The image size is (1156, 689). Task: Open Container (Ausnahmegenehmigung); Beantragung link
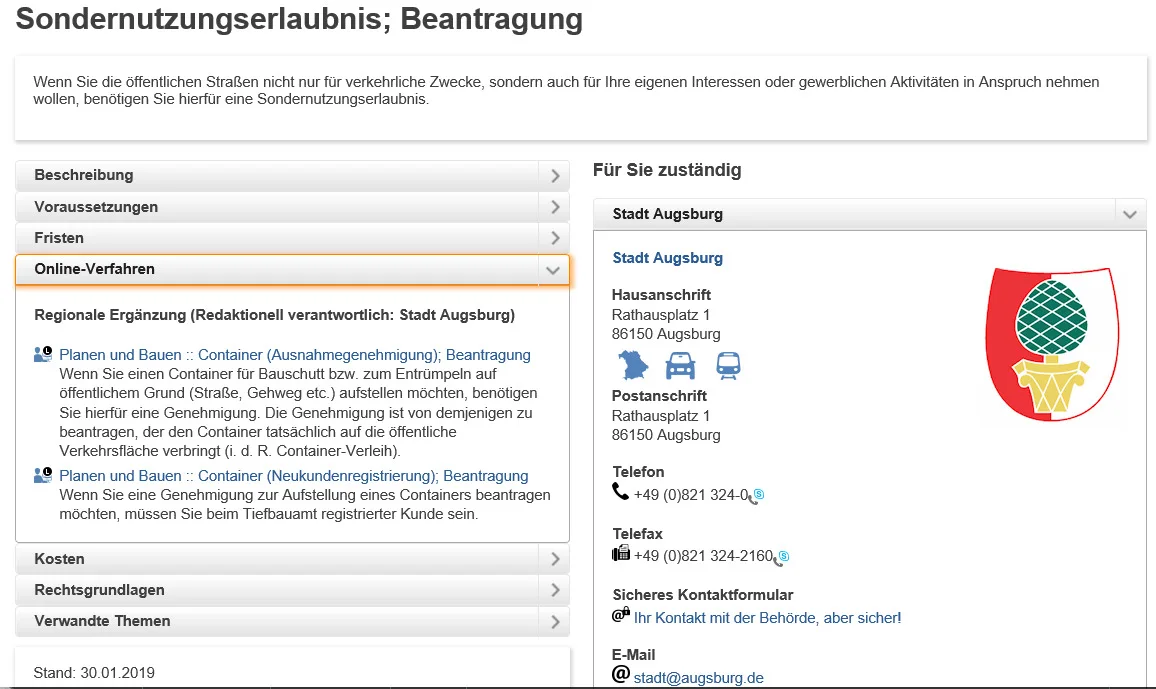pyautogui.click(x=294, y=354)
